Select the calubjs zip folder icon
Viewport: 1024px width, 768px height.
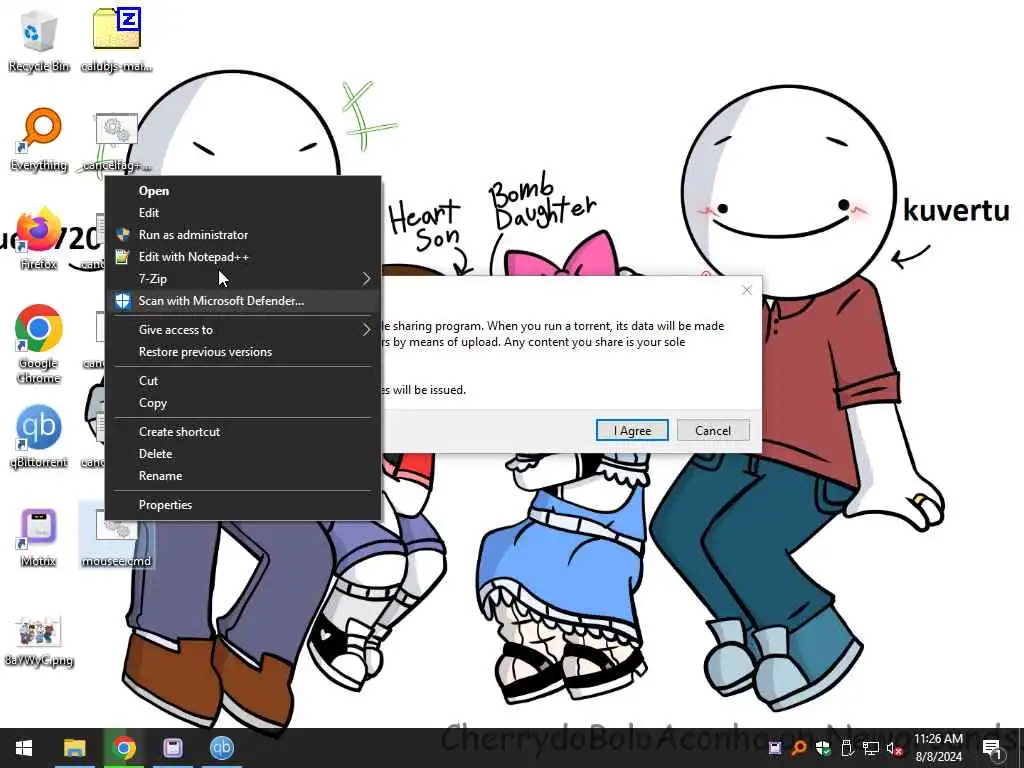pos(117,39)
